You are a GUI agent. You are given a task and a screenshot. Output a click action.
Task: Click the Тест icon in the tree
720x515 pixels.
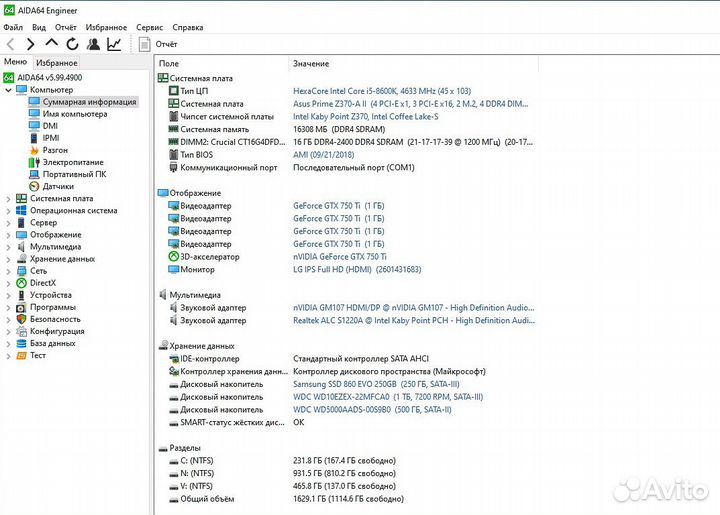[x=21, y=355]
